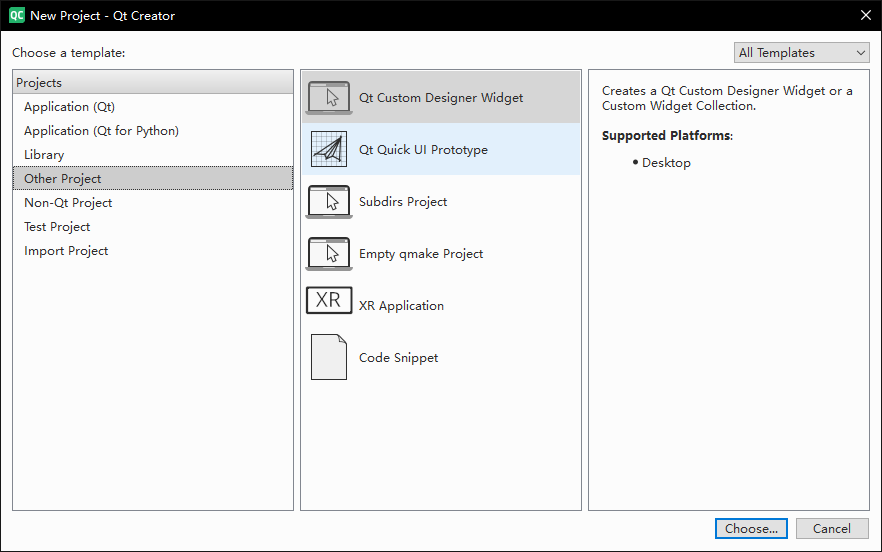Click the Desktop platform bullet text
The width and height of the screenshot is (882, 552).
coord(666,163)
